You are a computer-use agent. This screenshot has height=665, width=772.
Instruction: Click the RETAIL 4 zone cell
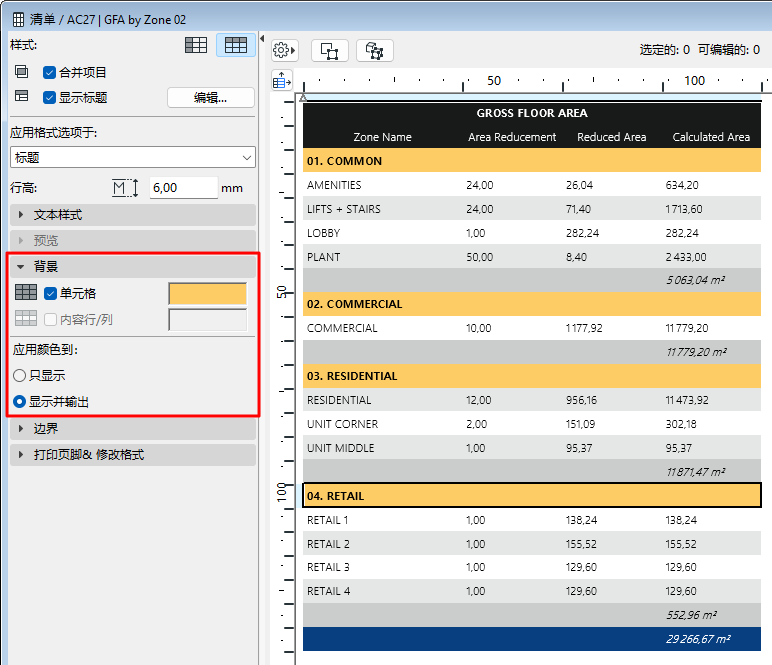(328, 591)
